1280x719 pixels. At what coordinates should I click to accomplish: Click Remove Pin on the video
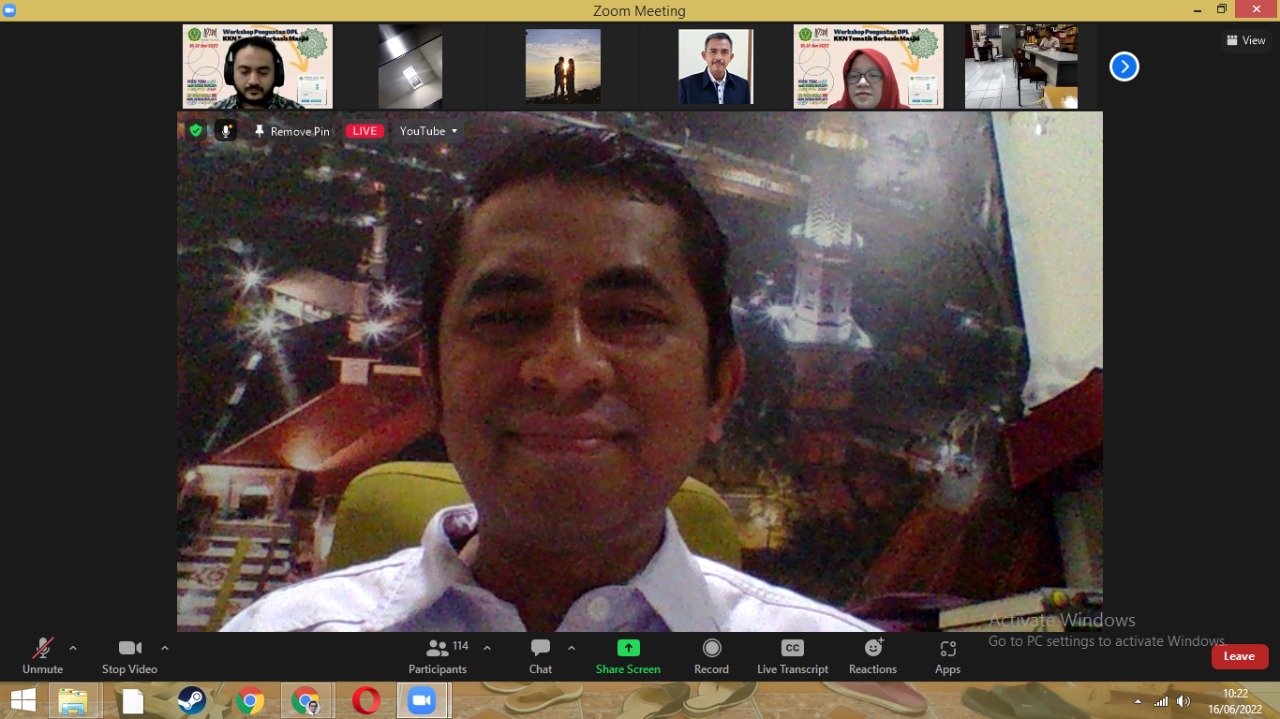(x=291, y=131)
